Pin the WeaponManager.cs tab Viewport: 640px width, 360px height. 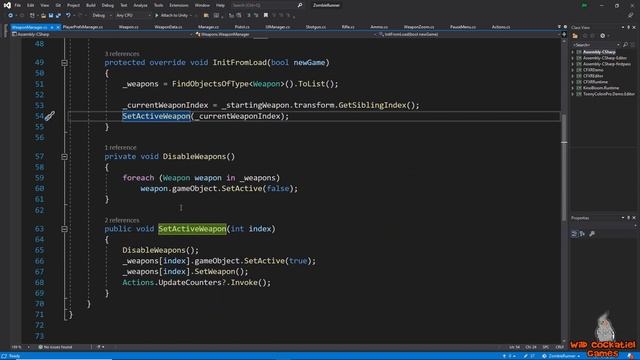pyautogui.click(x=52, y=27)
